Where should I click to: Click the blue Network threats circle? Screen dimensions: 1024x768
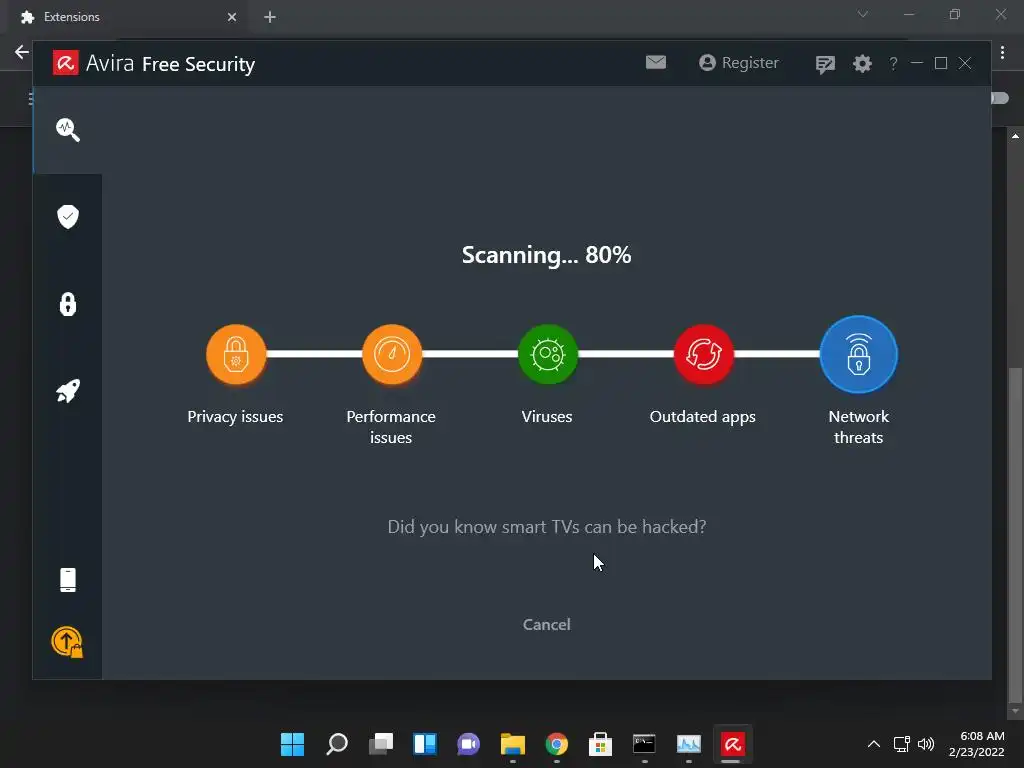tap(859, 355)
